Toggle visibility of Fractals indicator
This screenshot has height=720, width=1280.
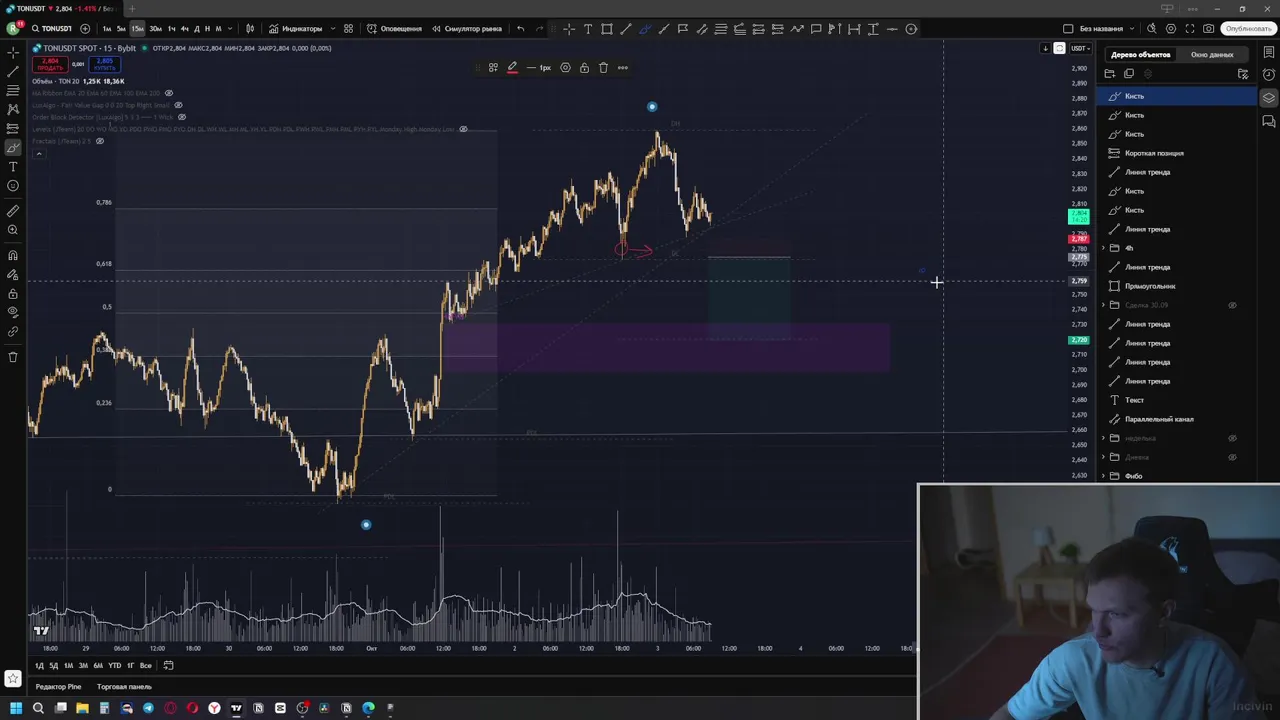tap(99, 141)
